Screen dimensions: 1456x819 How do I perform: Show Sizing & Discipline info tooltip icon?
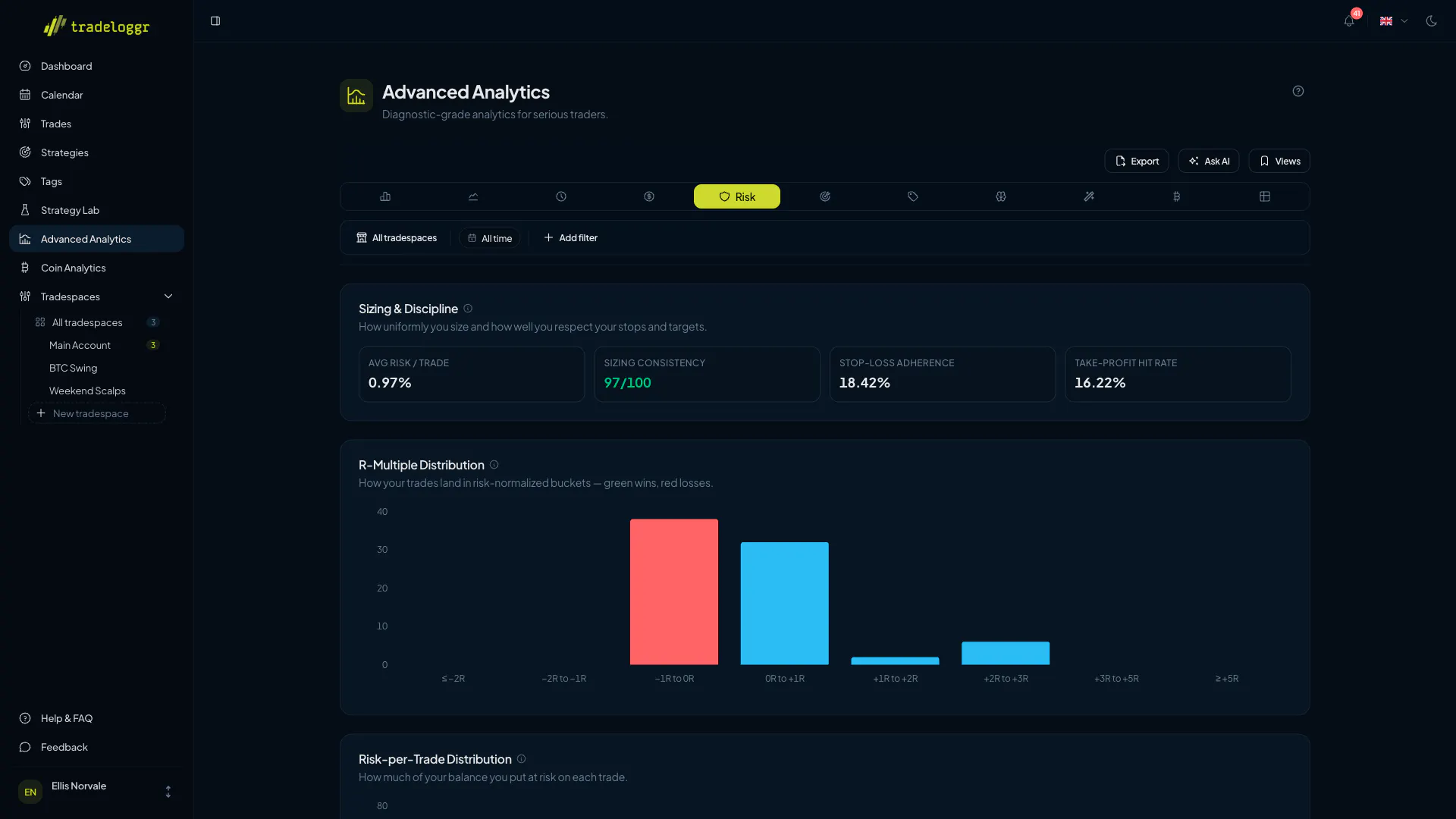tap(468, 309)
